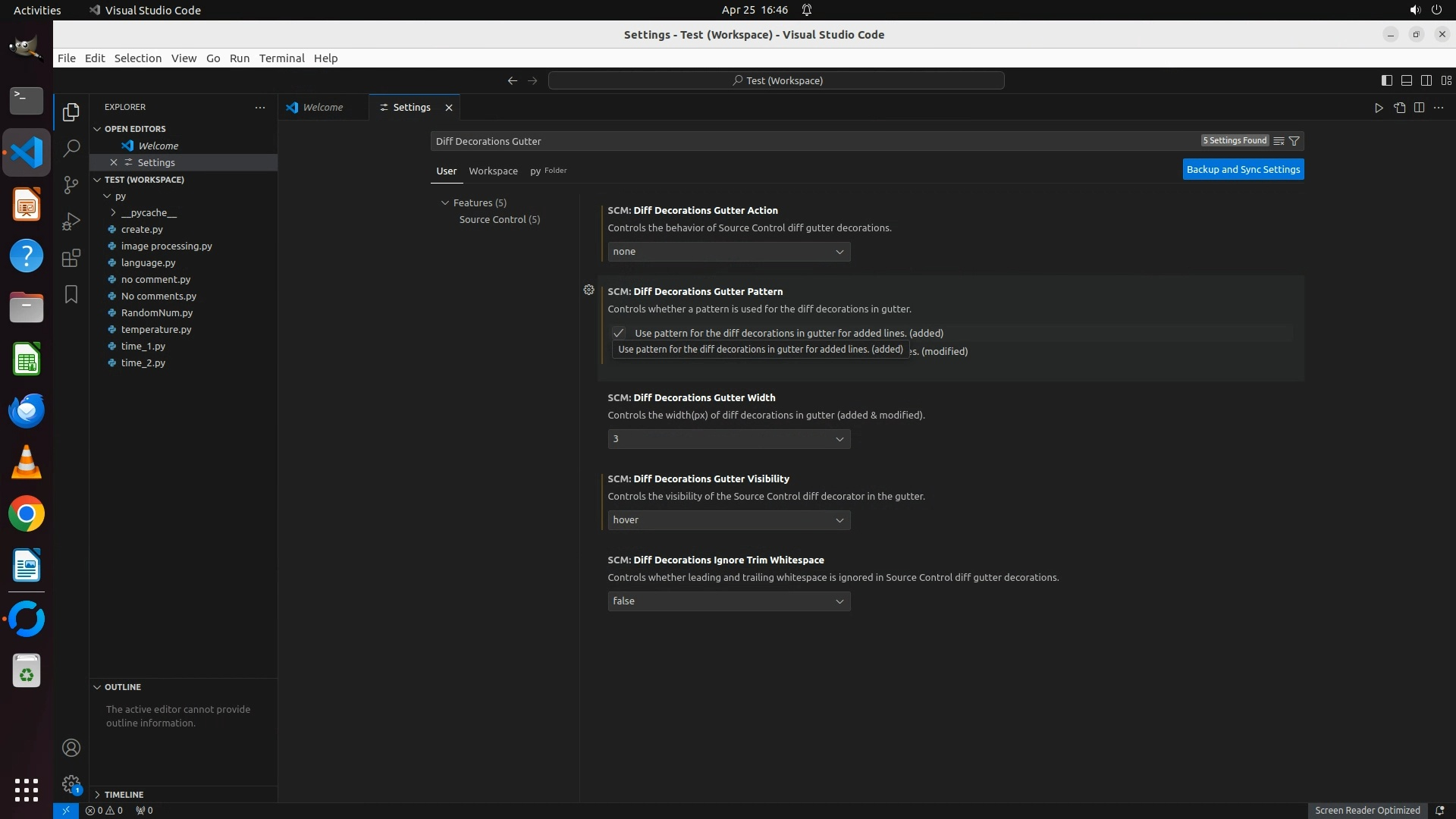The image size is (1456, 819).
Task: Switch to the Workspace settings tab
Action: (x=493, y=171)
